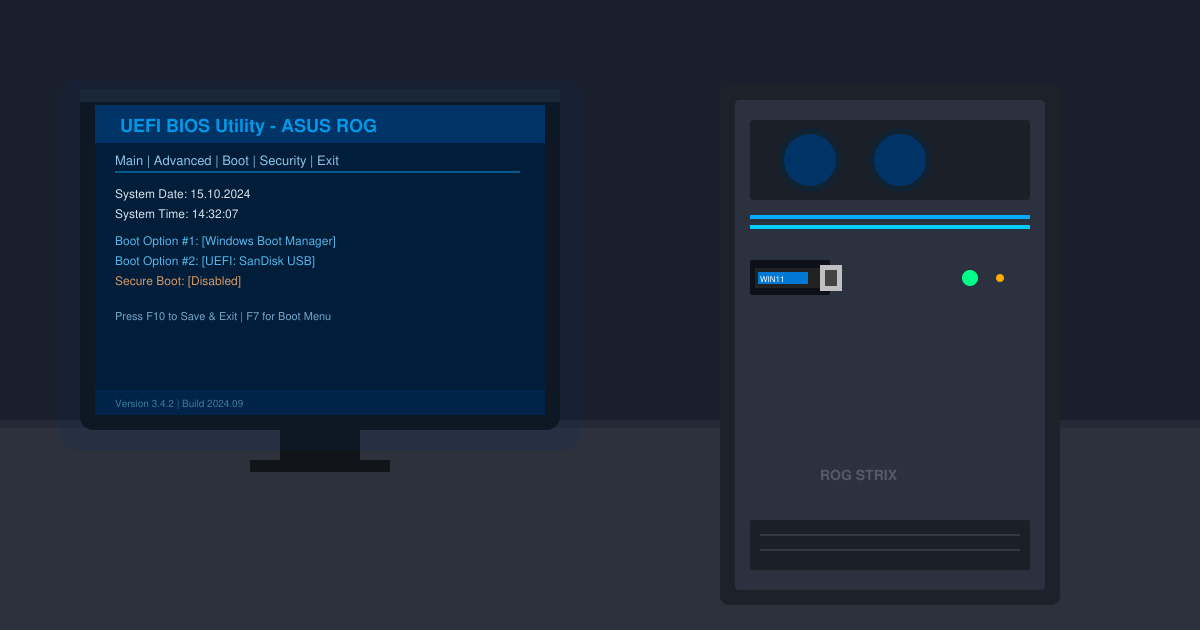Switch to the Advanced BIOS tab
Viewport: 1200px width, 630px height.
coord(182,161)
